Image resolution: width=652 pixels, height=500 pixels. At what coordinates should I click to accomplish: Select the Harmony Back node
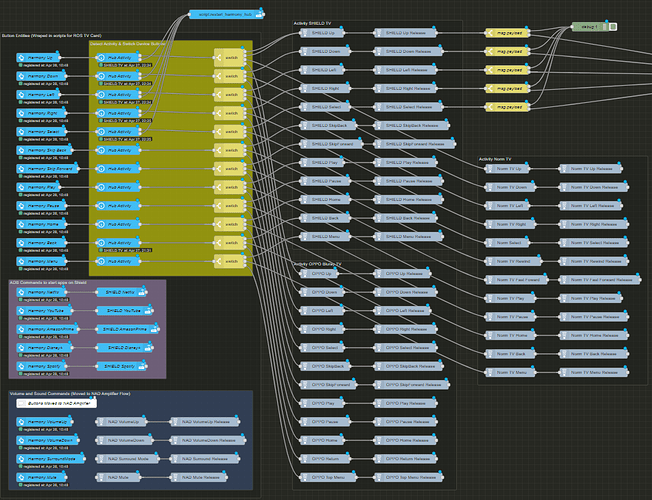pos(41,243)
